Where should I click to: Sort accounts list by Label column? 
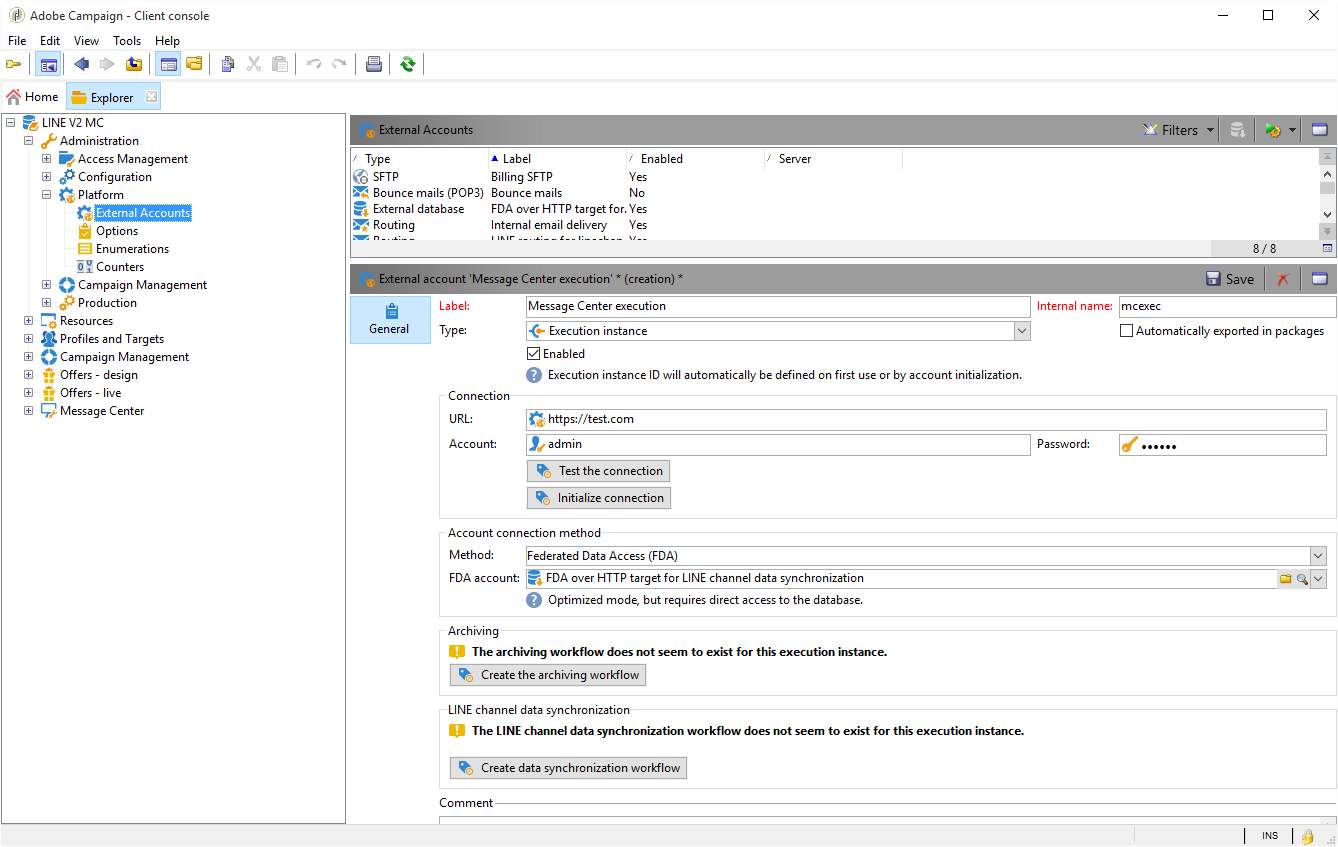pos(557,159)
